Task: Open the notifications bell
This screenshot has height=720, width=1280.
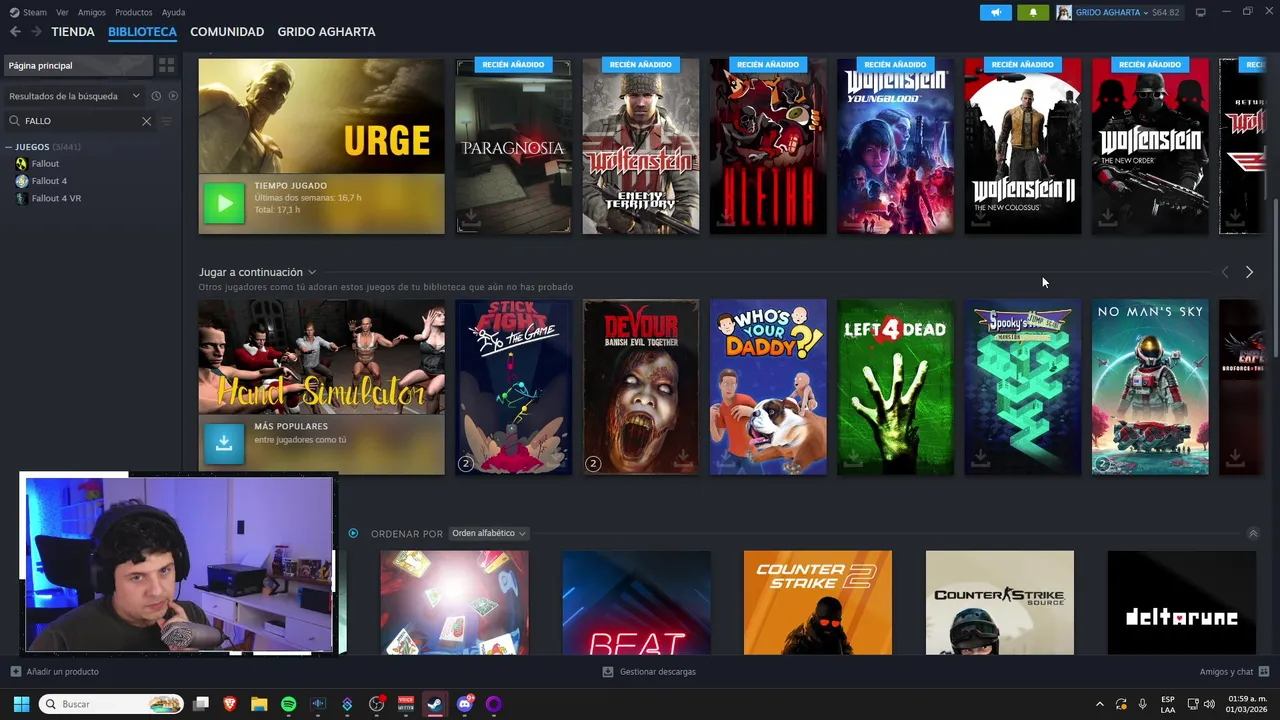Action: (1033, 12)
